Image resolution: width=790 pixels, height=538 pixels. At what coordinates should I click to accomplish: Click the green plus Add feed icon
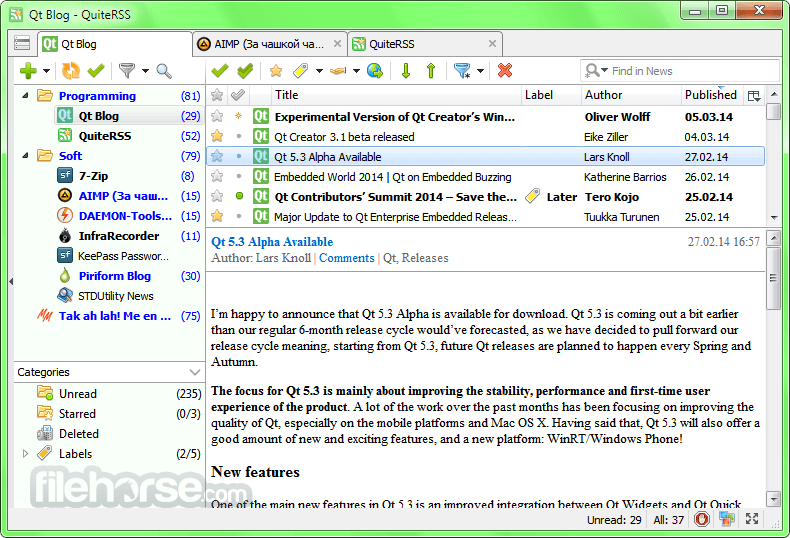[28, 71]
